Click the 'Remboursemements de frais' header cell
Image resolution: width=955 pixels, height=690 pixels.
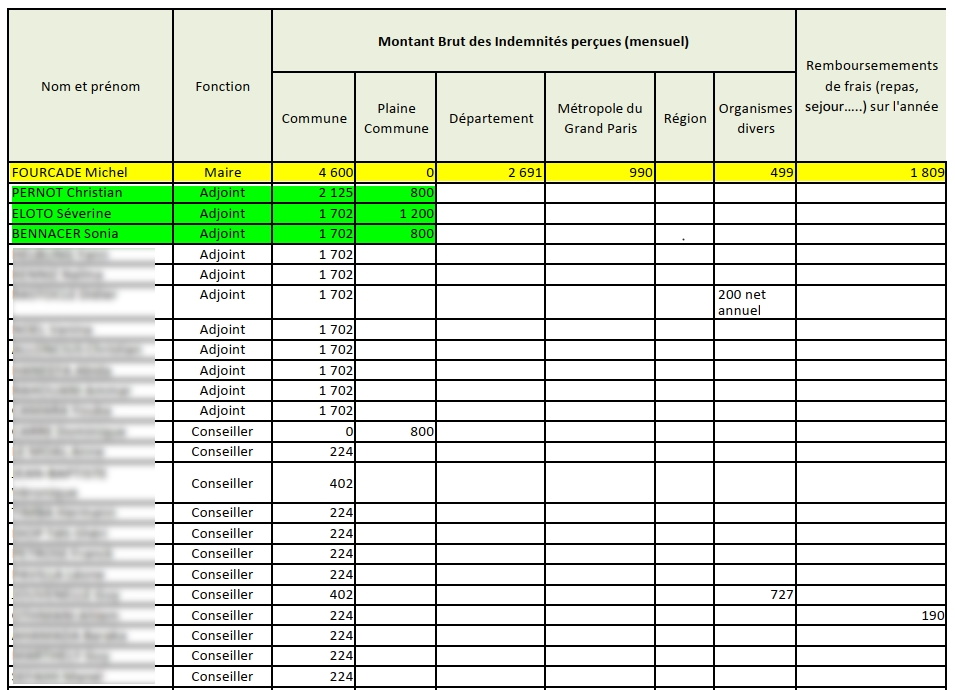pyautogui.click(x=872, y=86)
